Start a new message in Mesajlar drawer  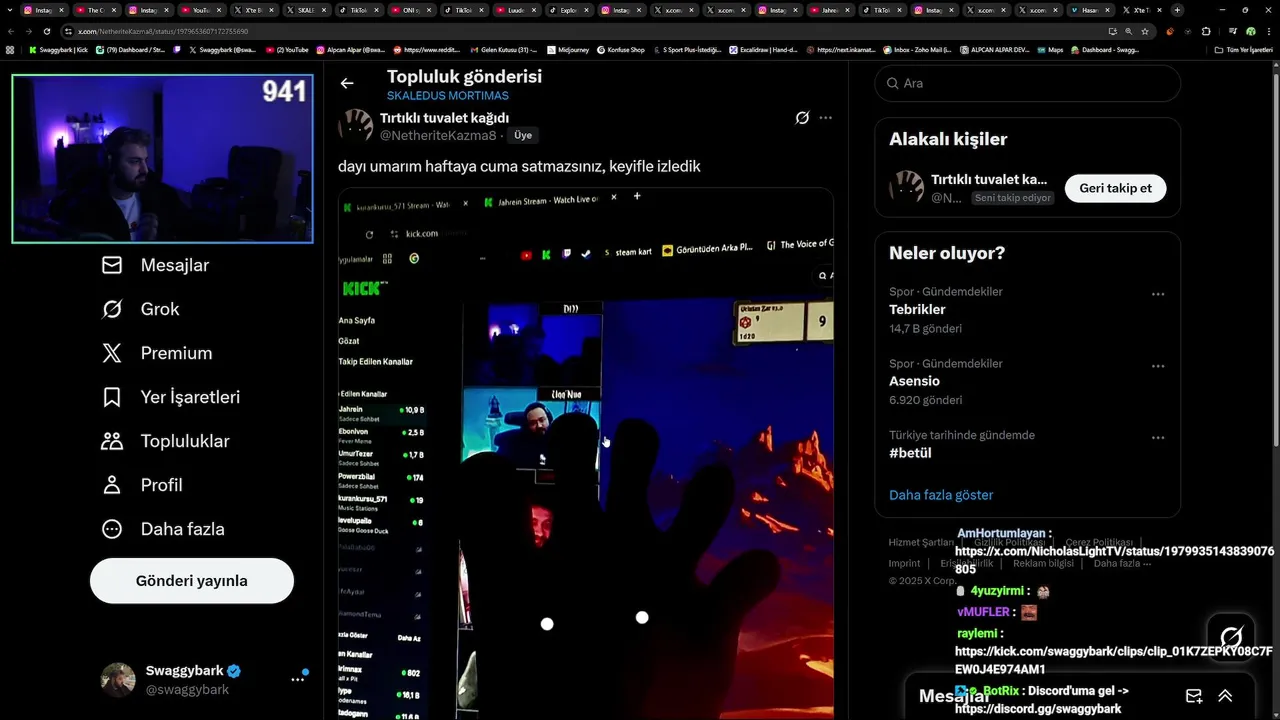(1194, 696)
